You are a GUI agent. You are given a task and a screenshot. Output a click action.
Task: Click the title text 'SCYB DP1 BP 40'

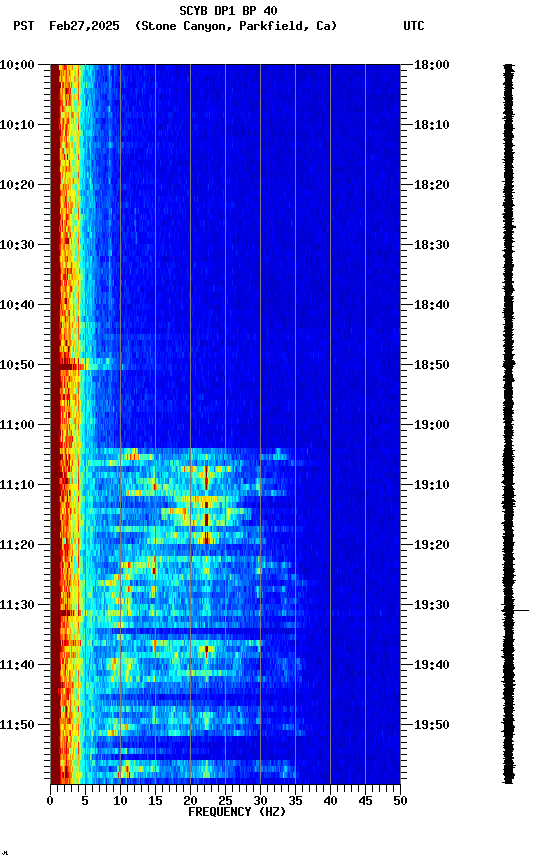tap(228, 11)
